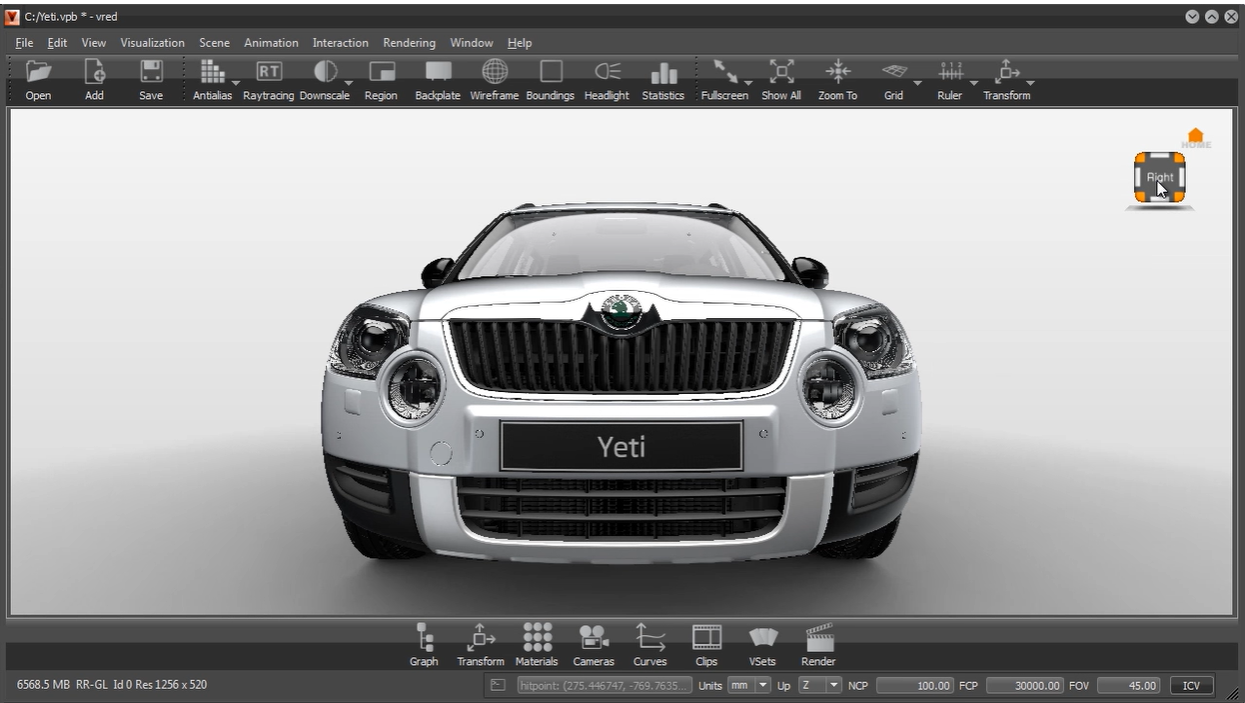Open the VSets panel icon
1245x703 pixels.
pyautogui.click(x=762, y=637)
